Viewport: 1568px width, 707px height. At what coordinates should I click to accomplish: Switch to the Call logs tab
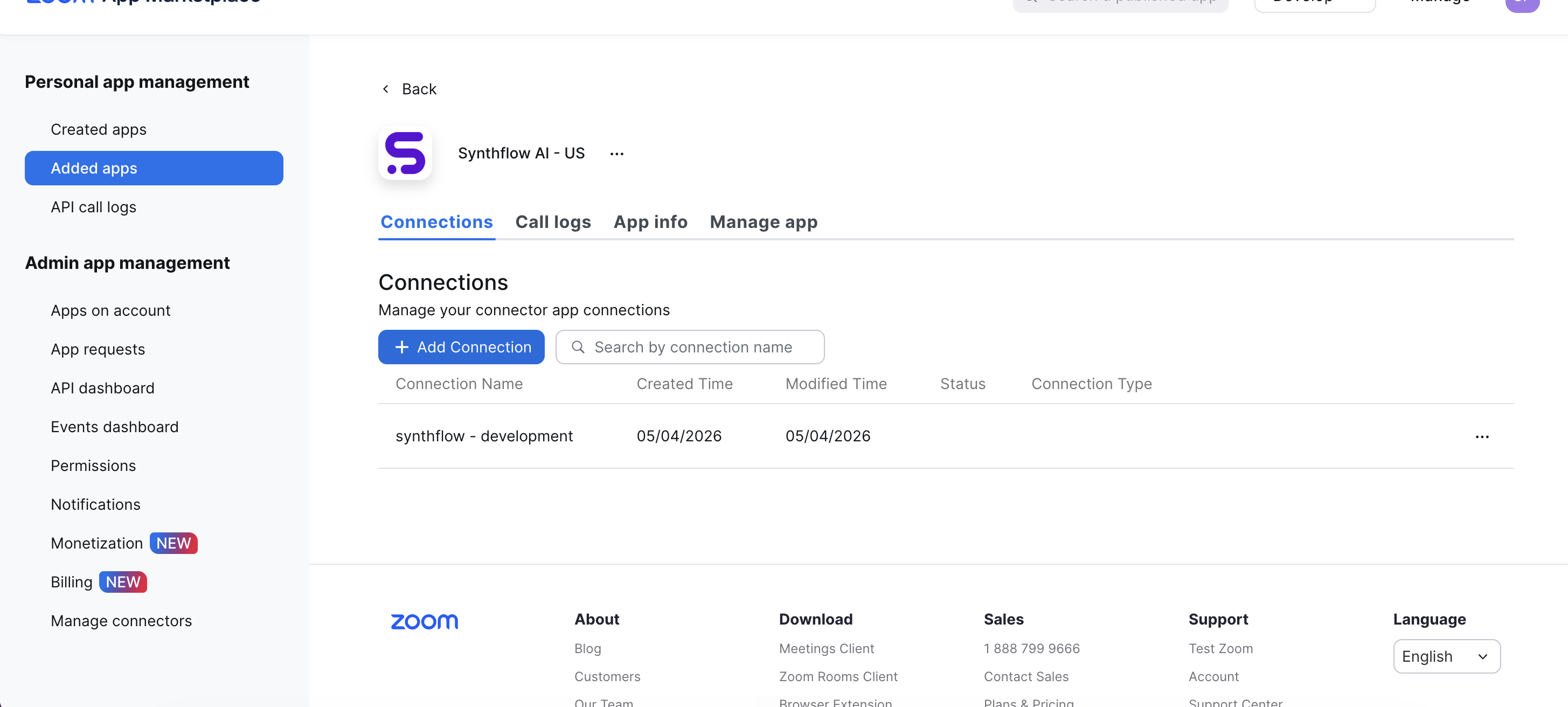(x=553, y=221)
